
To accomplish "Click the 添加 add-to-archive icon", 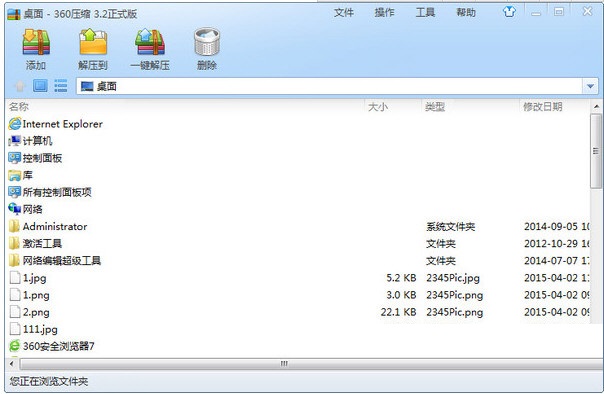I will point(36,42).
